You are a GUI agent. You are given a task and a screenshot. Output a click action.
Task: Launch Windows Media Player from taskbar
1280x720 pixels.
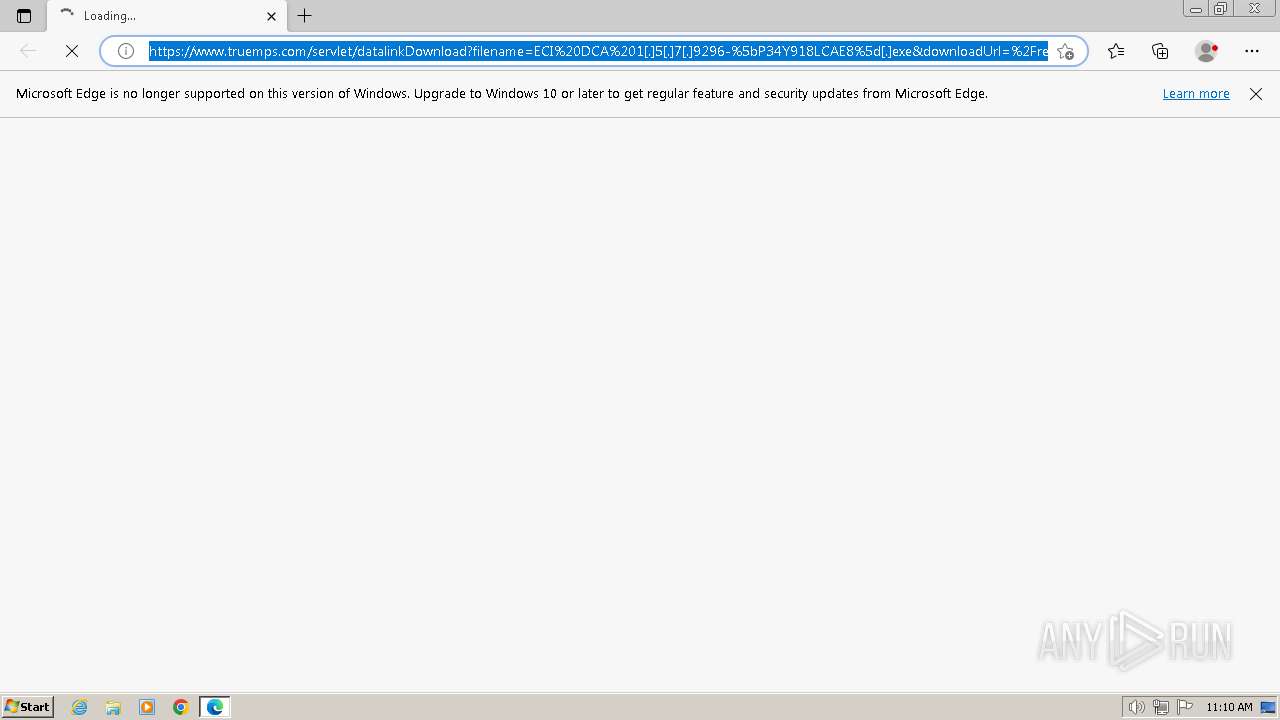147,707
